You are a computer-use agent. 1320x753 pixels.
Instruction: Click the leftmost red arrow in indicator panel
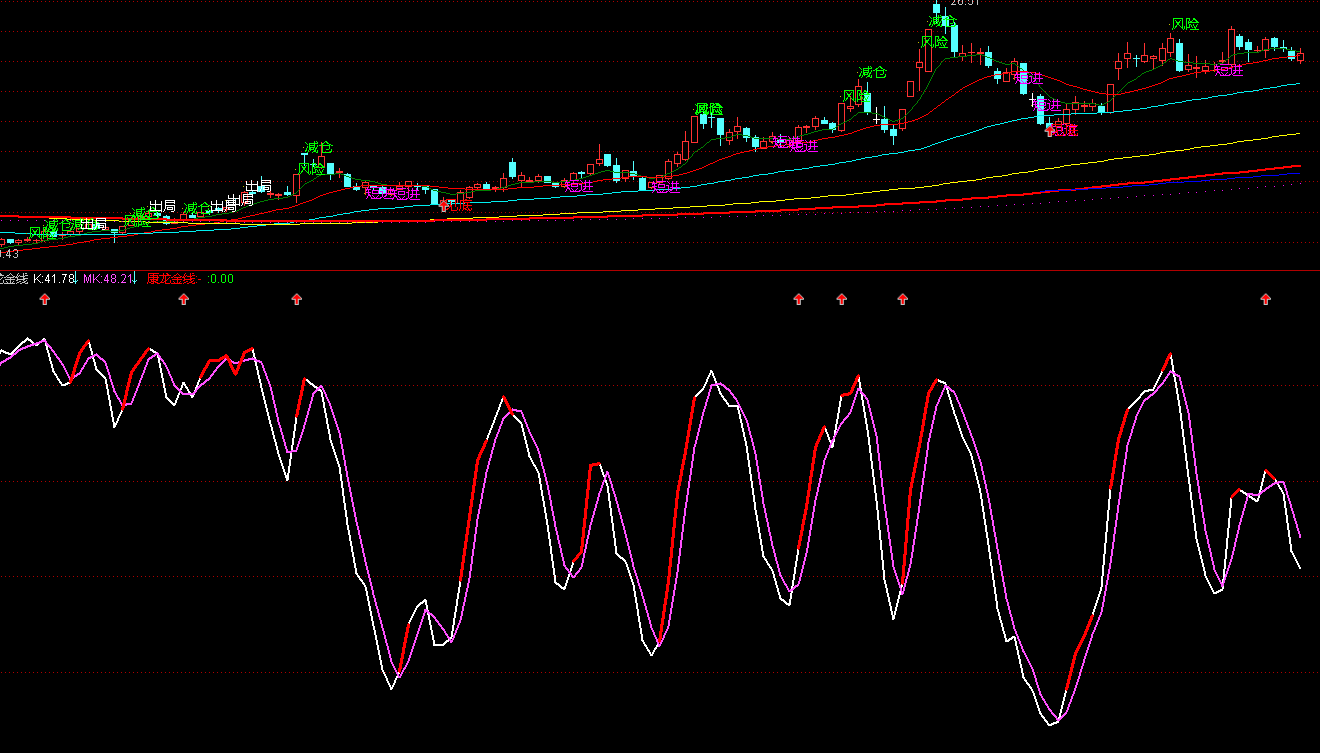pyautogui.click(x=45, y=298)
